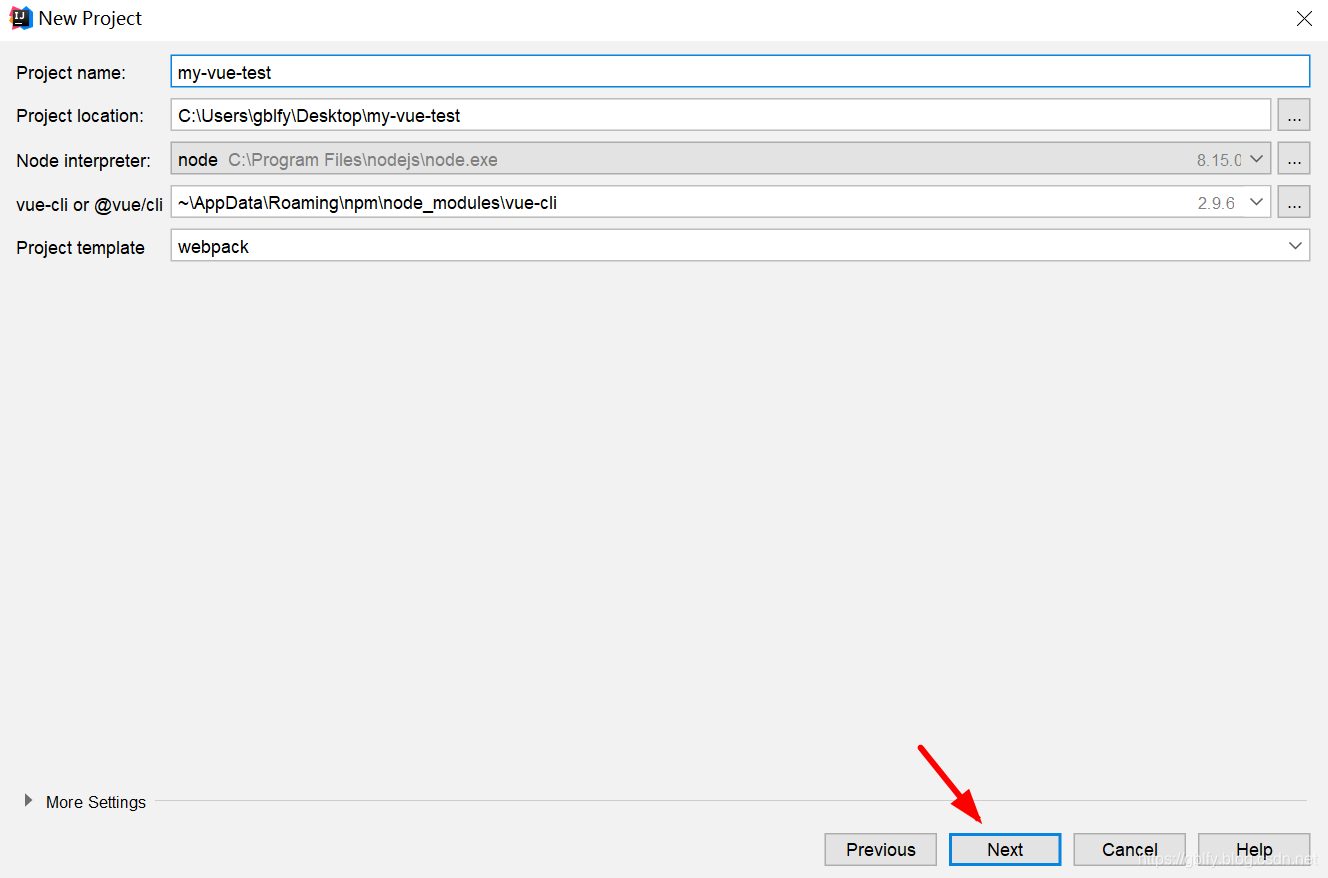Open the vue-cli package dropdown arrow

point(1258,202)
